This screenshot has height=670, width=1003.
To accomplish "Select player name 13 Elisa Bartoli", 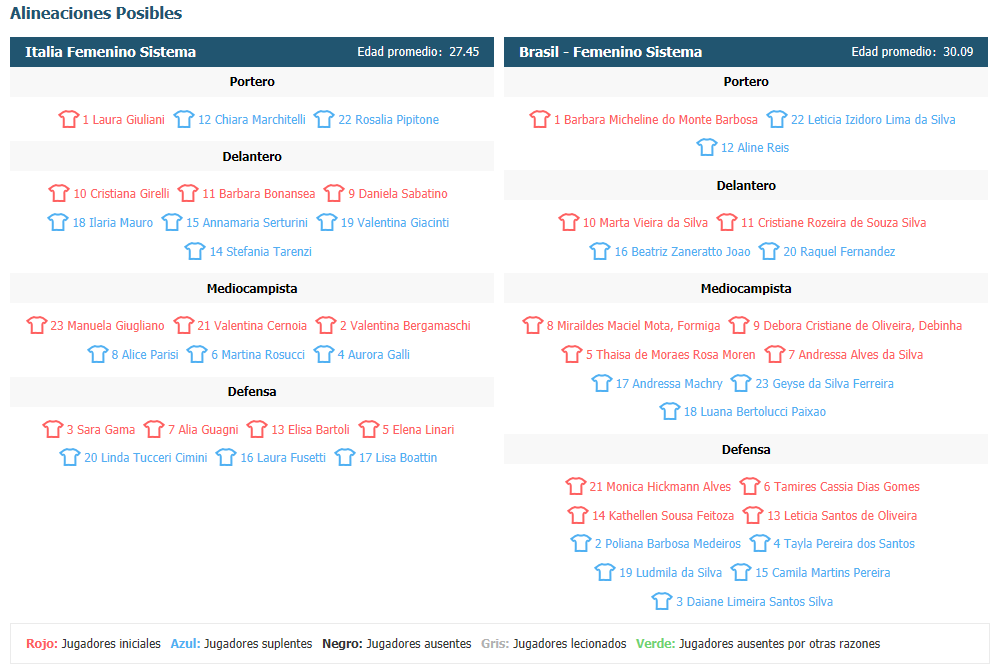I will click(x=310, y=429).
